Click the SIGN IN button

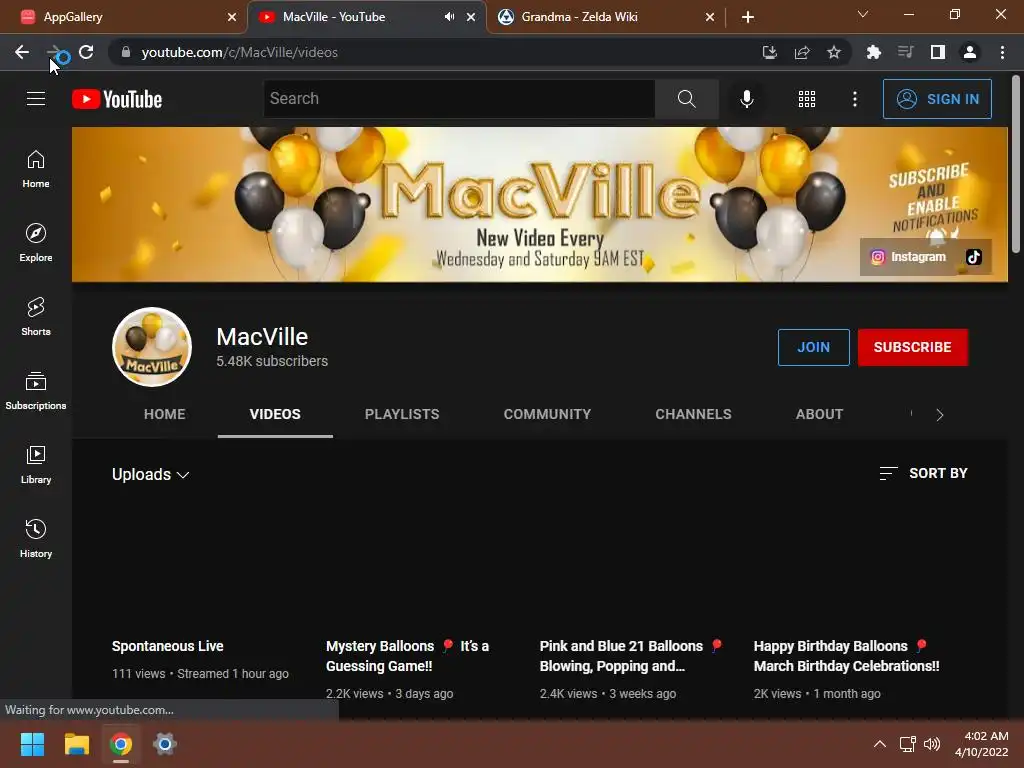[x=937, y=99]
